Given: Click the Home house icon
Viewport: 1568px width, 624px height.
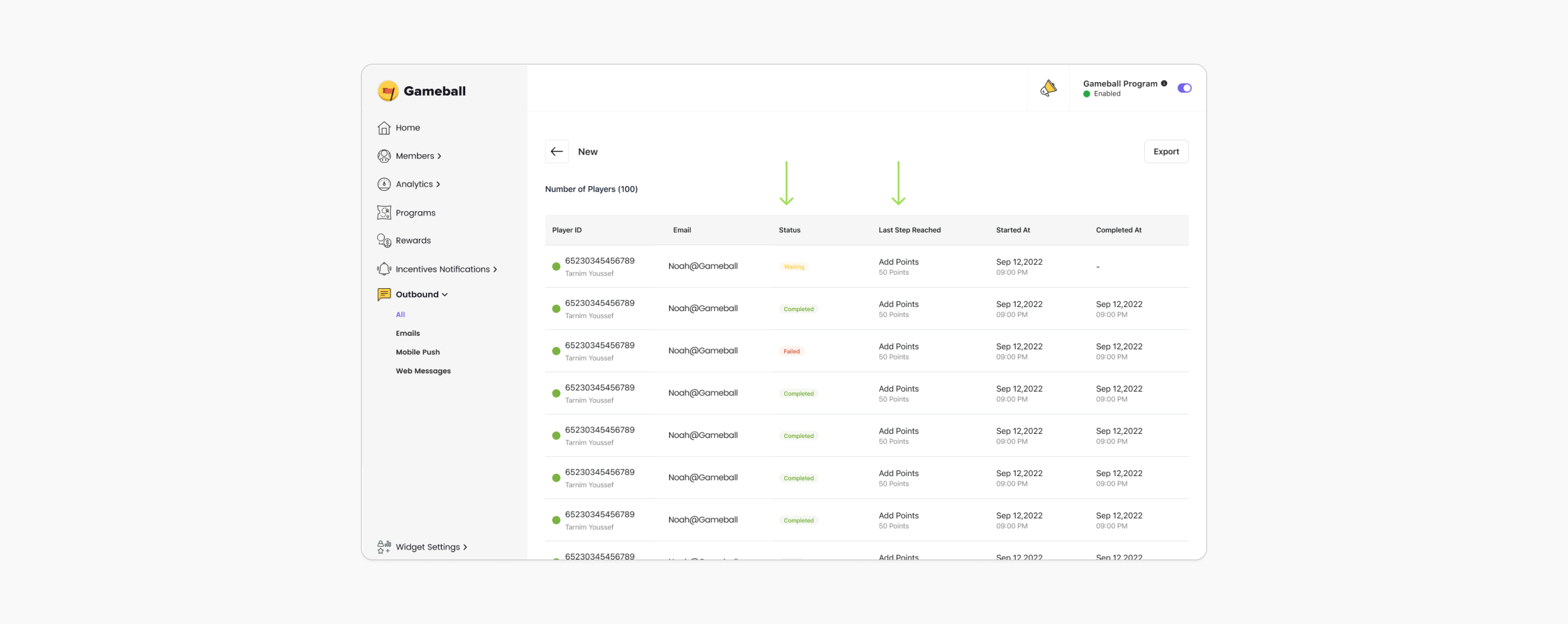Looking at the screenshot, I should coord(383,128).
